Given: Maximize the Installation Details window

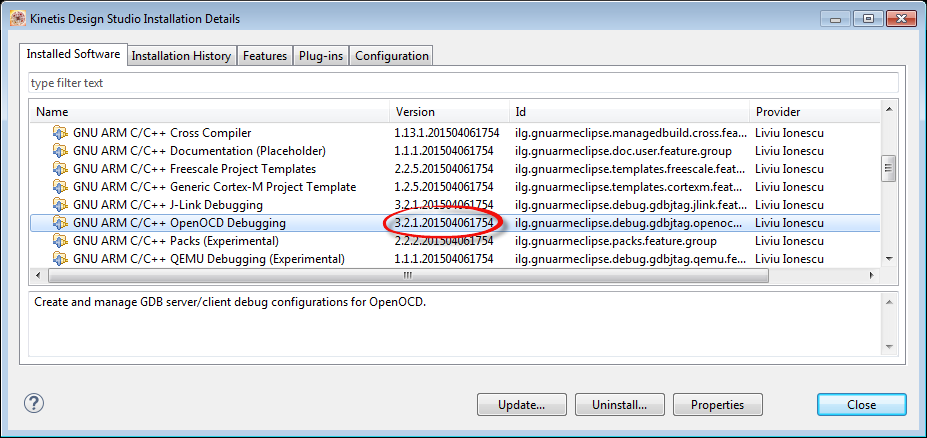Looking at the screenshot, I should [x=868, y=18].
